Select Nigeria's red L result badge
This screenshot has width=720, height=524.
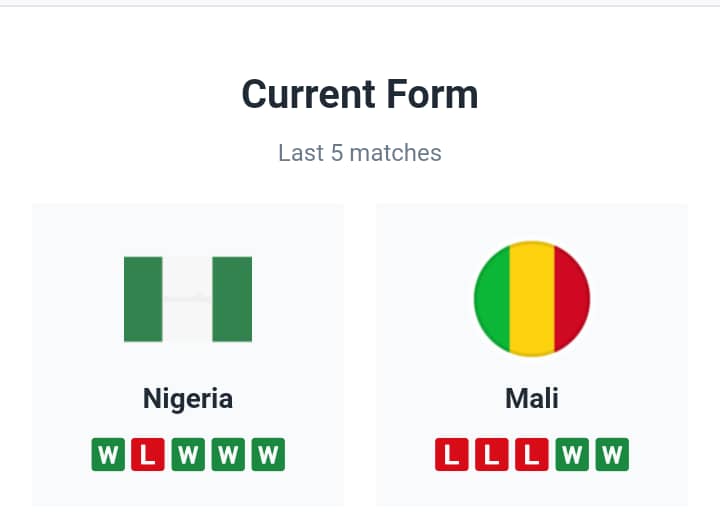tap(148, 455)
